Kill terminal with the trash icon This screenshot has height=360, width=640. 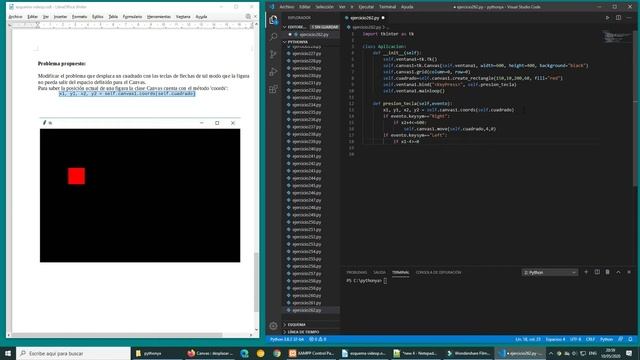[607, 272]
